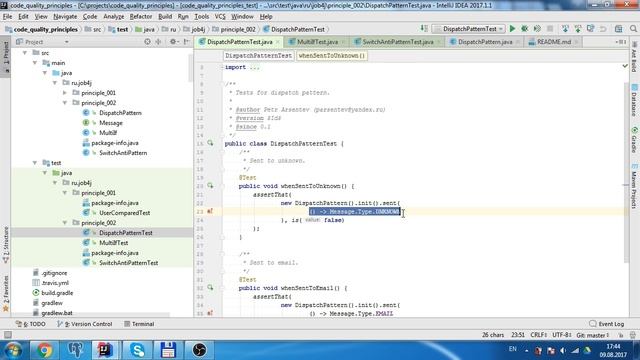Viewport: 640px width, 360px height.
Task: Collapse the test folder node
Action: 35,163
